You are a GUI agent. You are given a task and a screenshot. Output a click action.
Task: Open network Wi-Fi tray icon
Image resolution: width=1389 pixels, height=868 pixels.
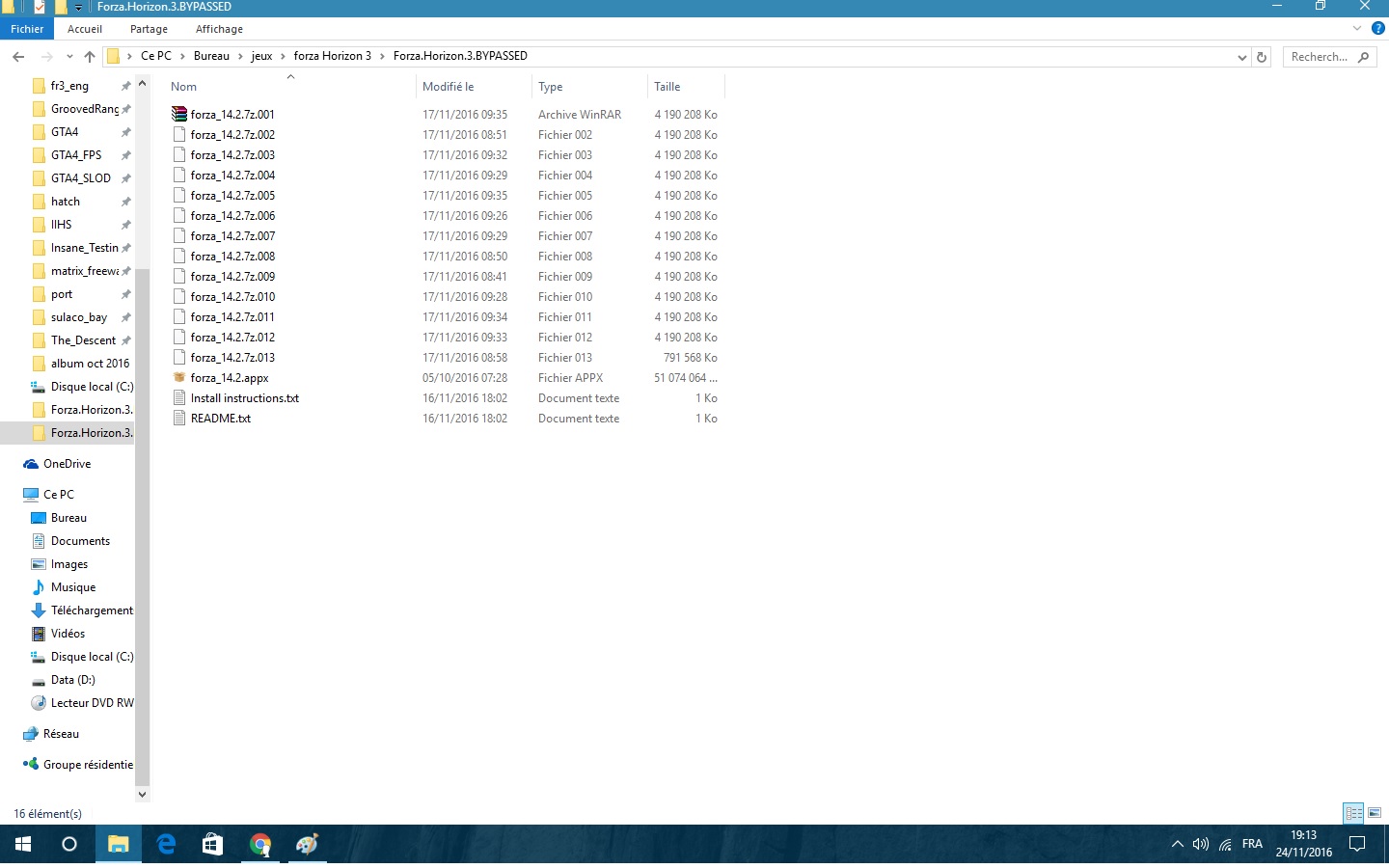1226,844
